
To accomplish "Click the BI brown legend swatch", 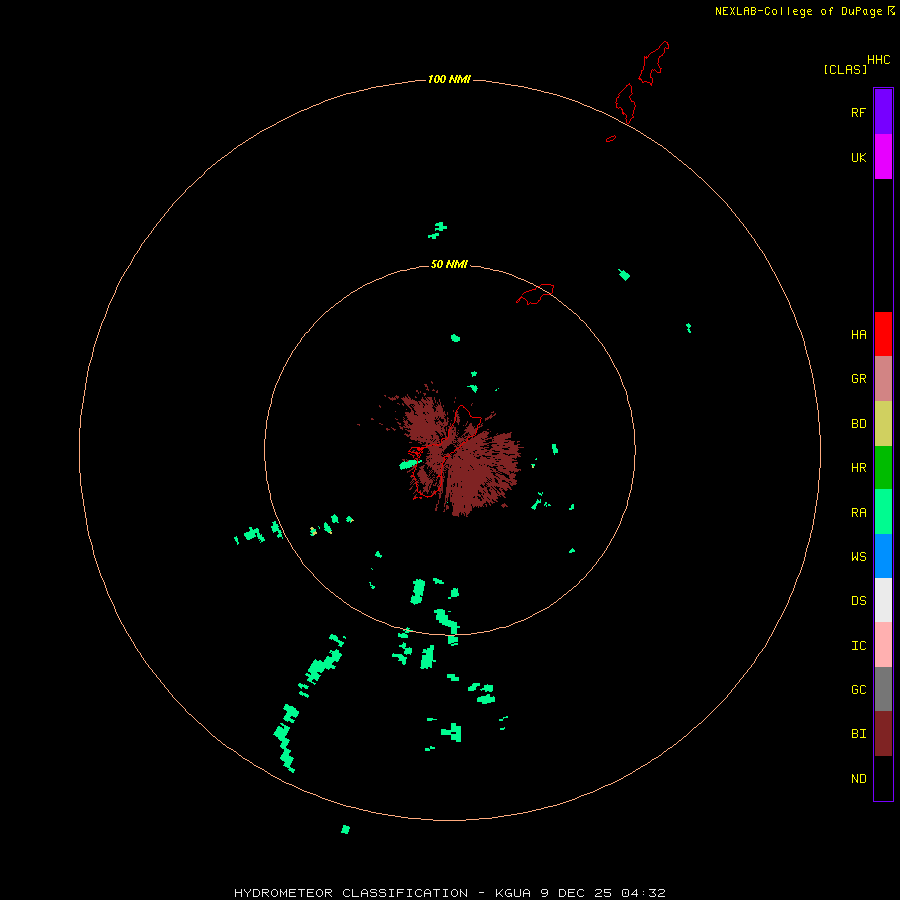I will point(883,734).
